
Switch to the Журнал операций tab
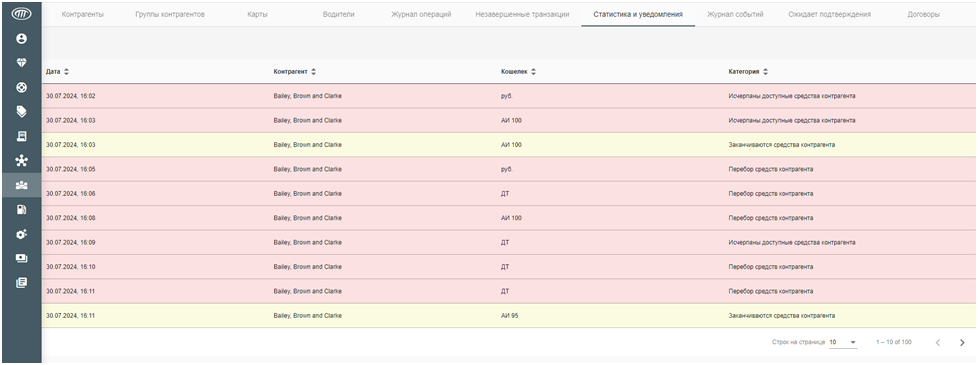421,14
